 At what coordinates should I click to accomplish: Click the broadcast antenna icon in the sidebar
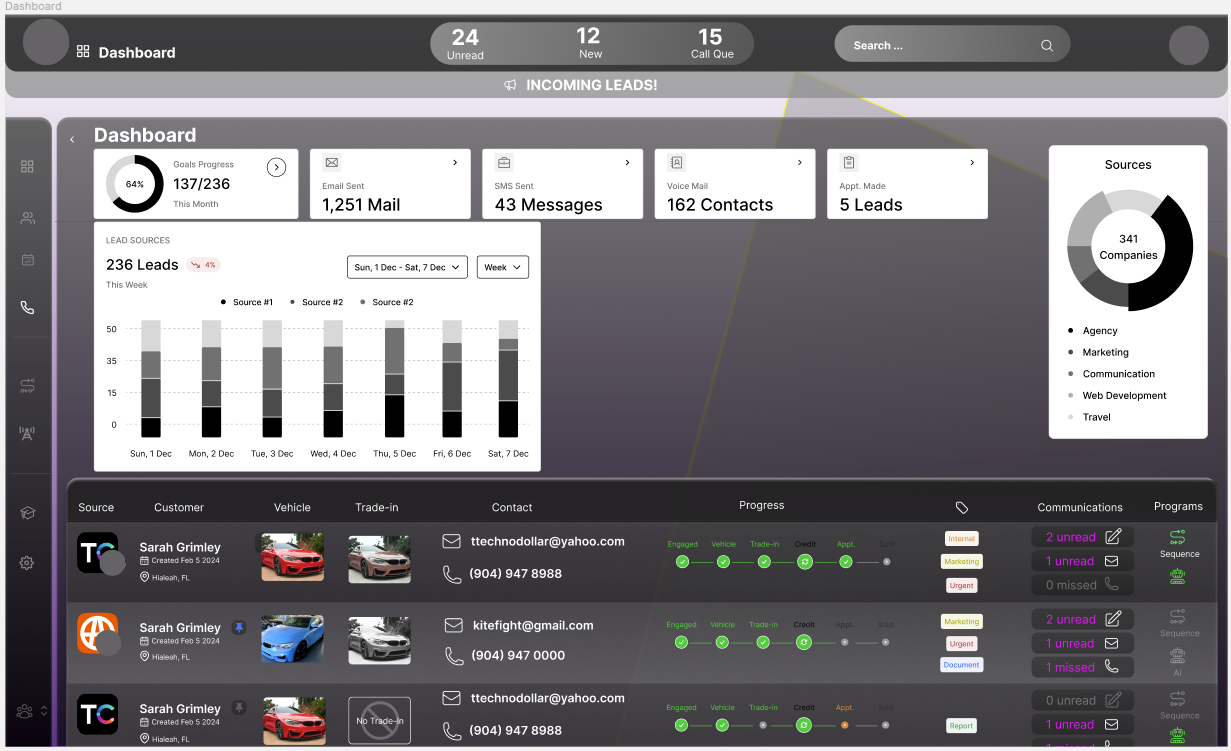[27, 433]
